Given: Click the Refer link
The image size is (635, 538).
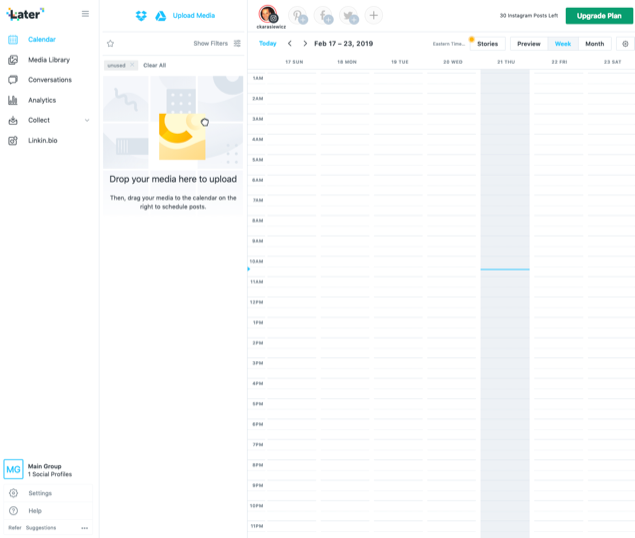Looking at the screenshot, I should coord(15,528).
